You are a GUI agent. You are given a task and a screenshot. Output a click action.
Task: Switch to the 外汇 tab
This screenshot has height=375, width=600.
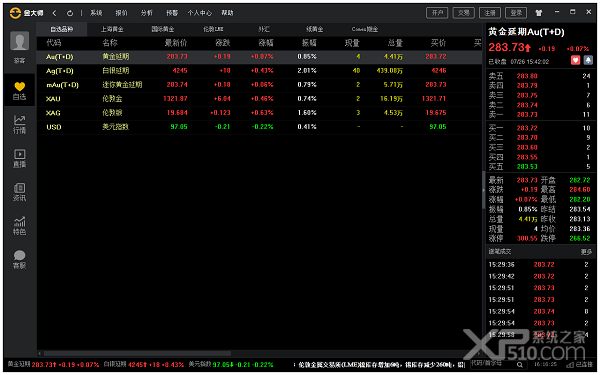click(264, 29)
